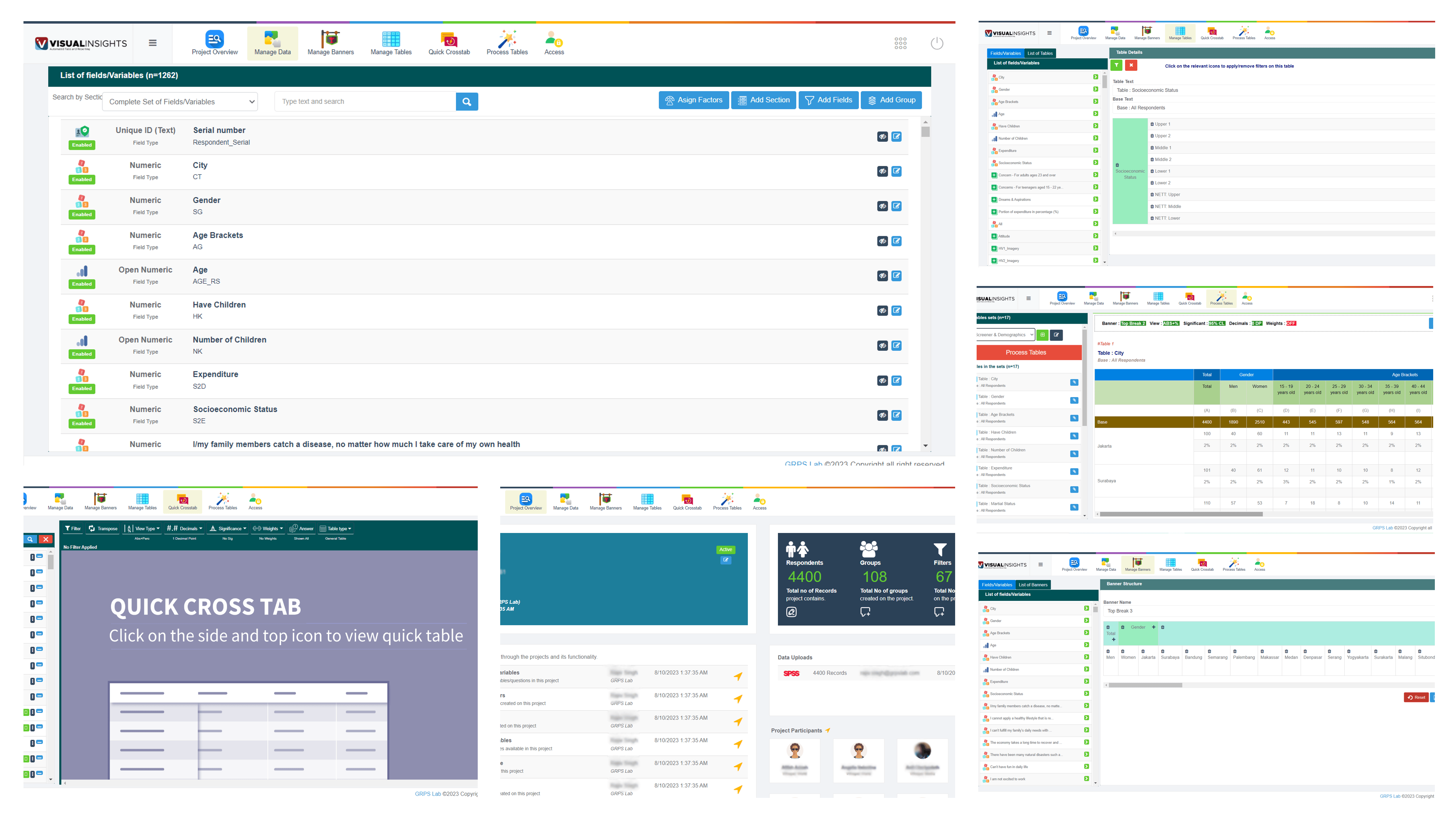Open Manage Tables from the main top navigation
This screenshot has width=1456, height=820.
coord(390,43)
